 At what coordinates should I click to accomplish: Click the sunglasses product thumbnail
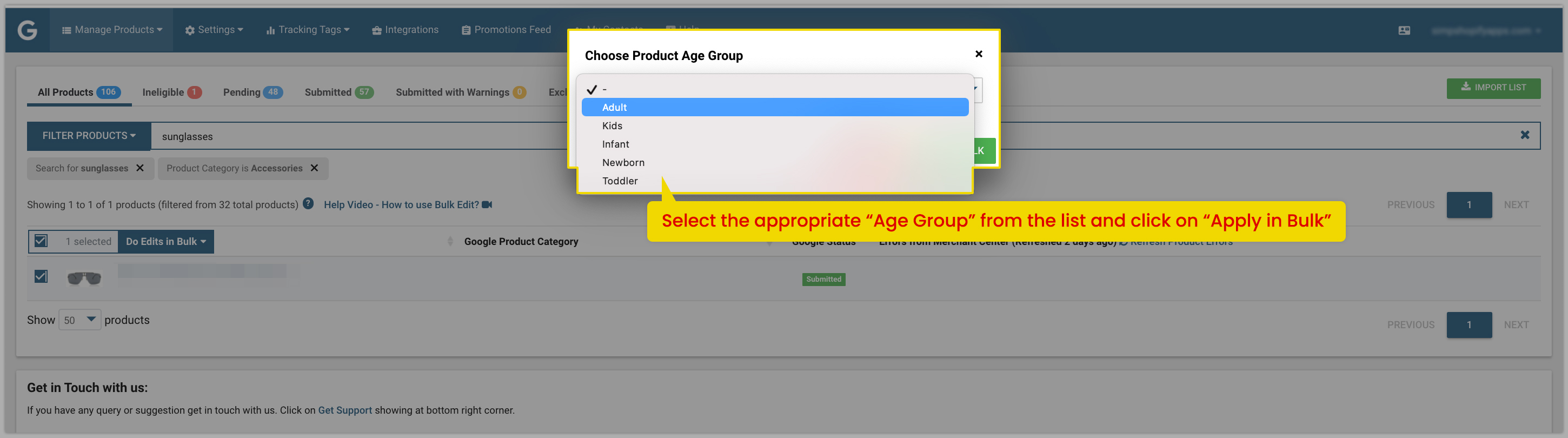pyautogui.click(x=84, y=278)
